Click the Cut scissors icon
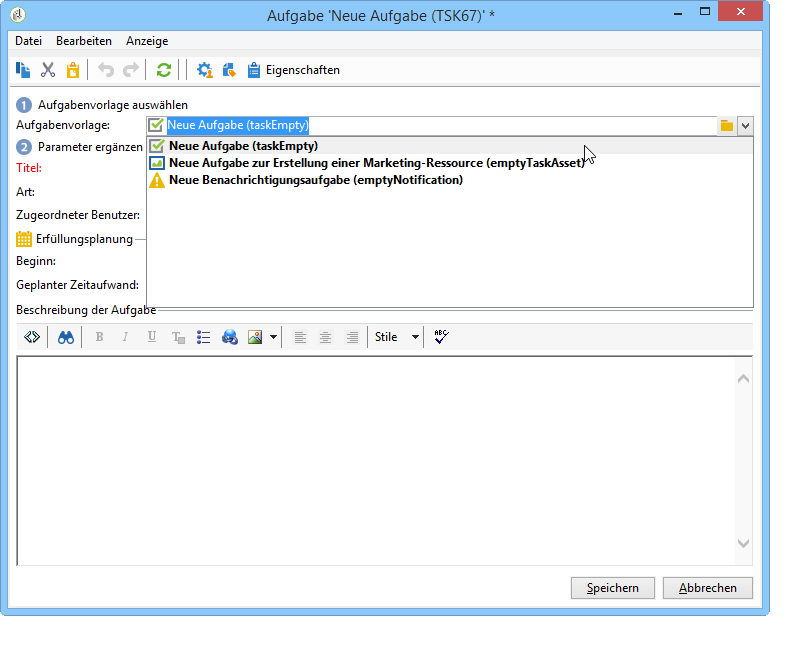The width and height of the screenshot is (804, 651). tap(48, 70)
